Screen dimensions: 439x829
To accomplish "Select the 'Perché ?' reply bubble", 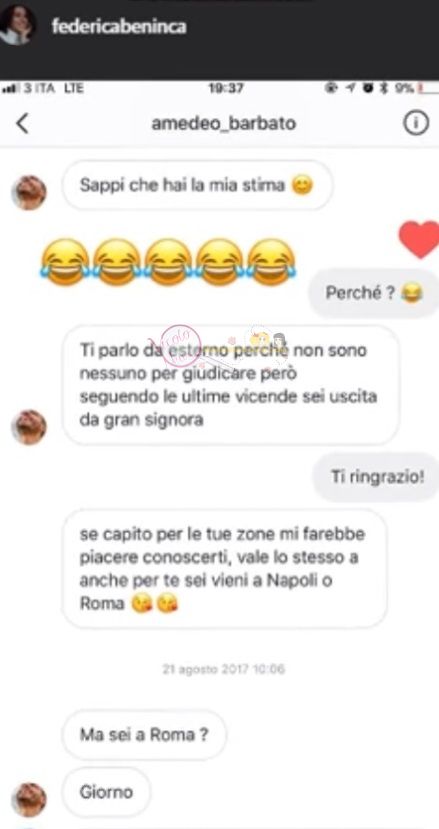I will (374, 293).
